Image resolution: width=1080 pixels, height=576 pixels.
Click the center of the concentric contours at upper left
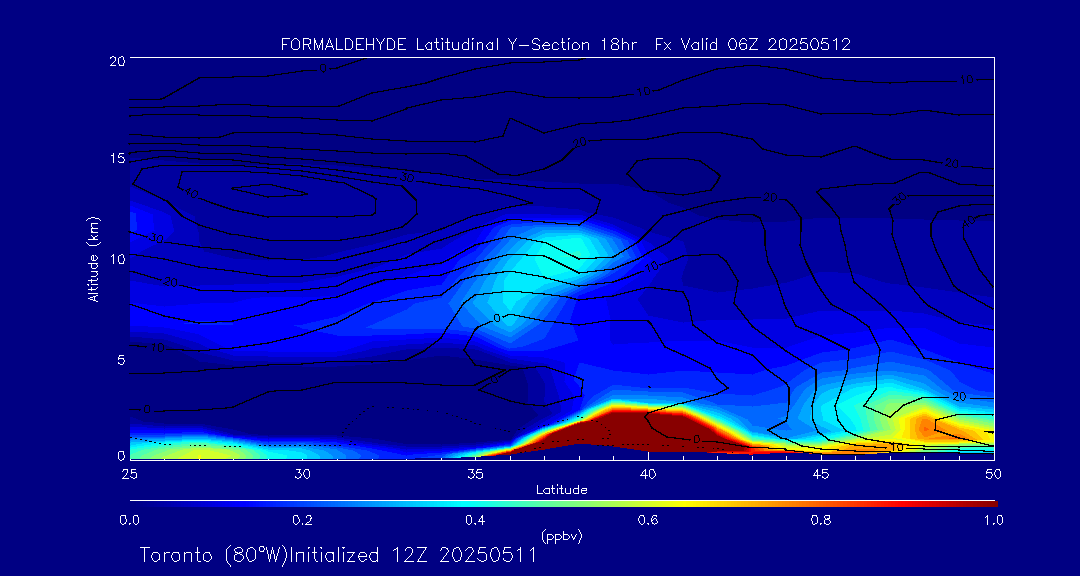(x=268, y=190)
